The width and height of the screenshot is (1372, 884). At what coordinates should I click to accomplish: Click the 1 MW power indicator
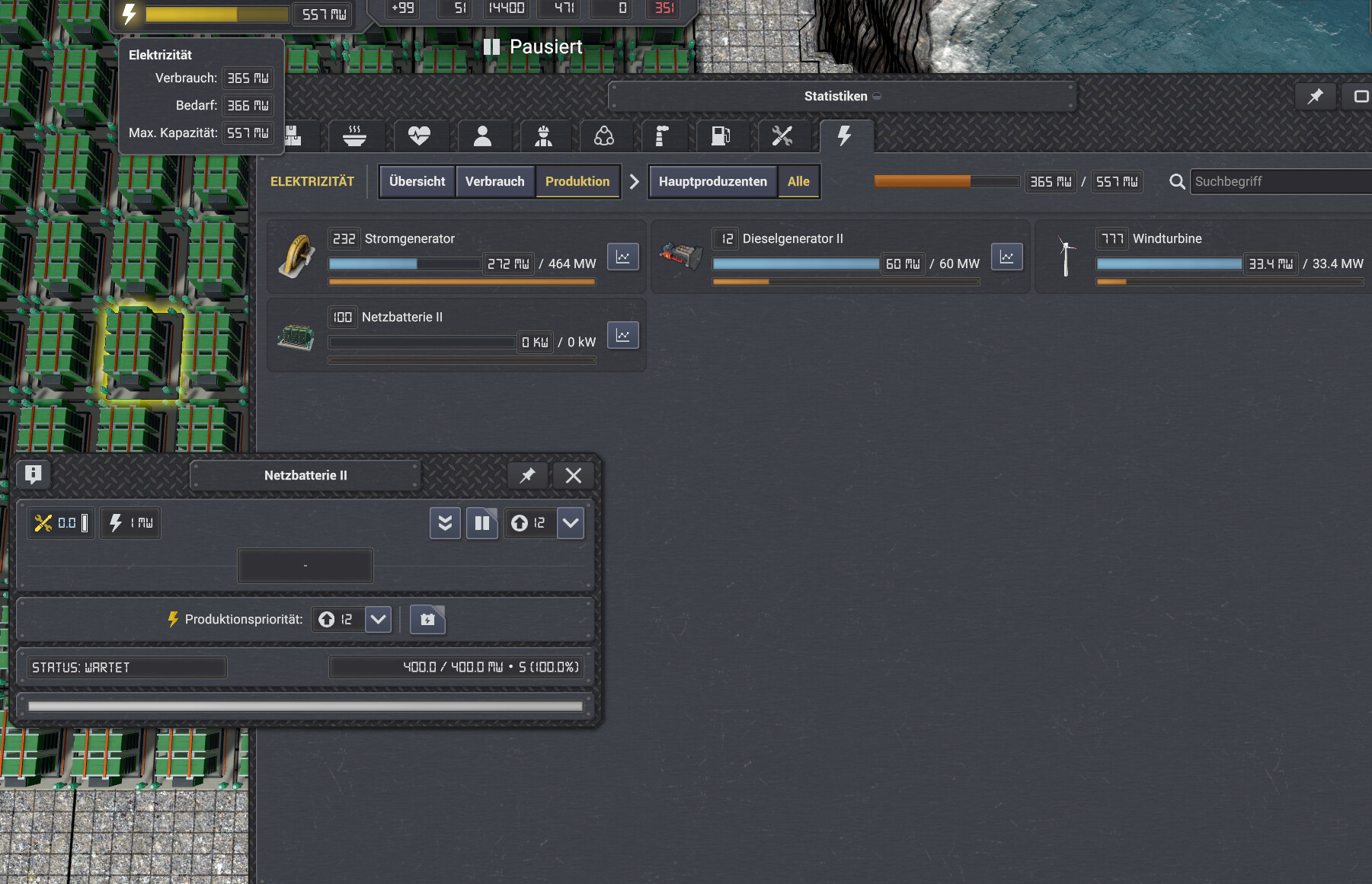point(131,523)
